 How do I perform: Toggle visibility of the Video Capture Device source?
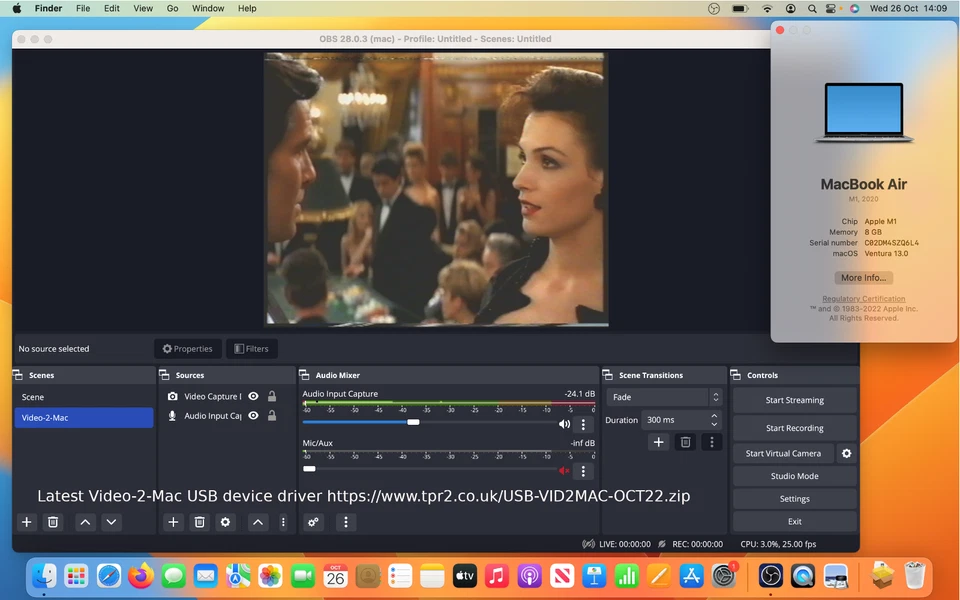click(253, 396)
